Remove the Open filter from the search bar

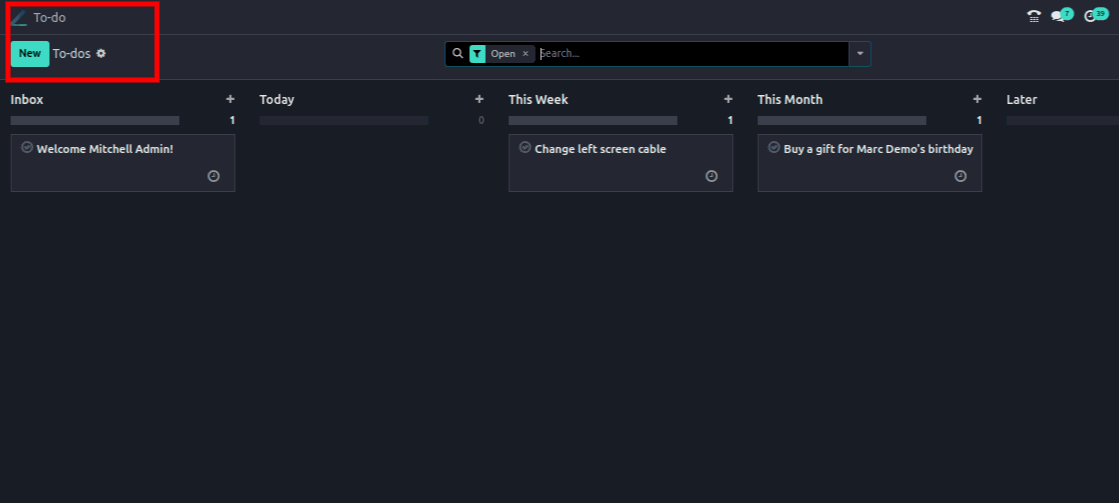click(x=525, y=54)
